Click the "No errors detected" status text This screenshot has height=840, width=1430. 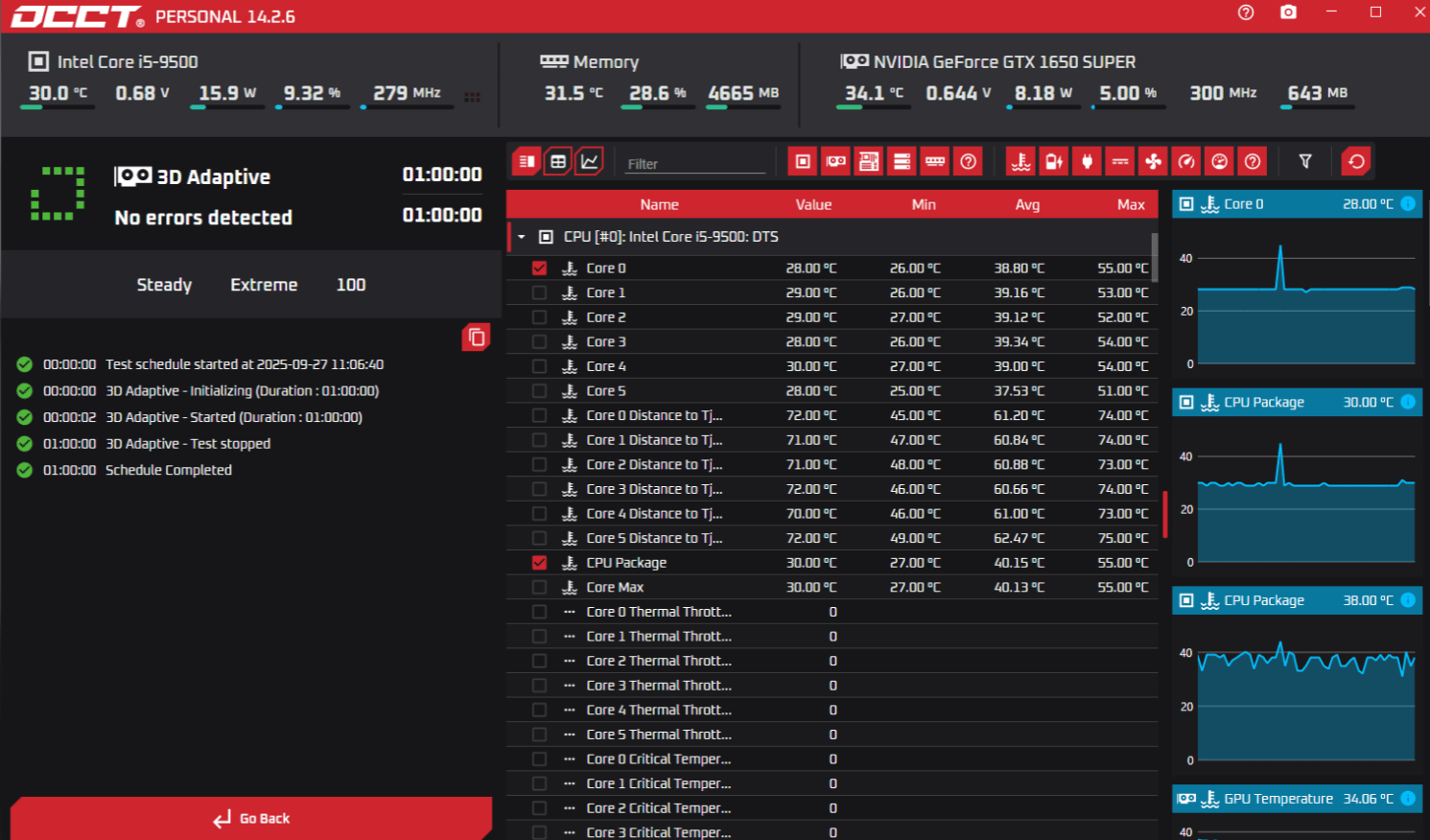pos(203,218)
